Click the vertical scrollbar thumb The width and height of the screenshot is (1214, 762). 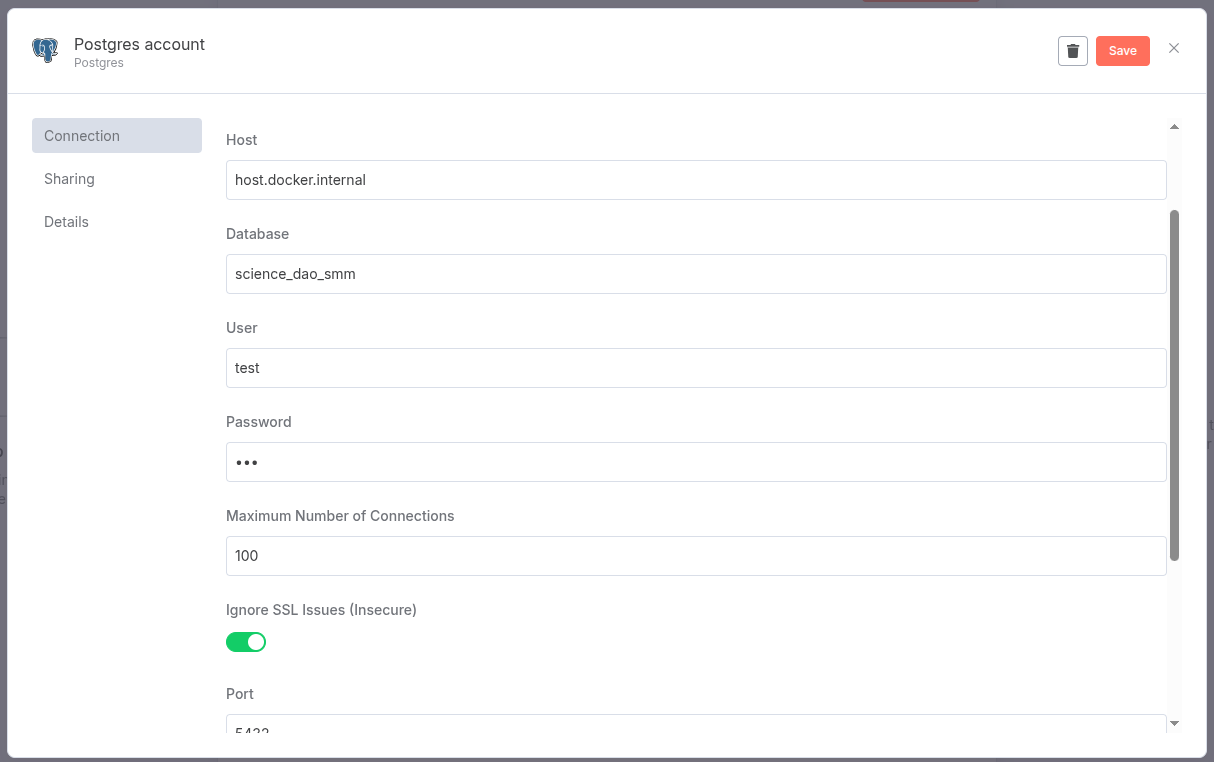tap(1174, 385)
